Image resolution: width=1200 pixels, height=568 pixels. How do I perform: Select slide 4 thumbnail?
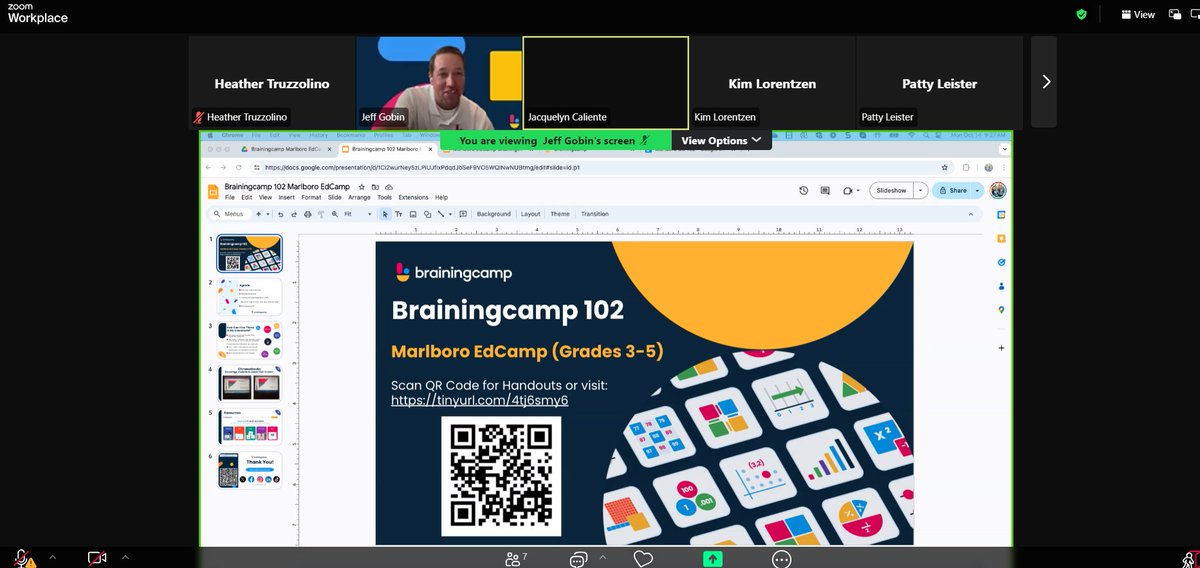(x=250, y=384)
